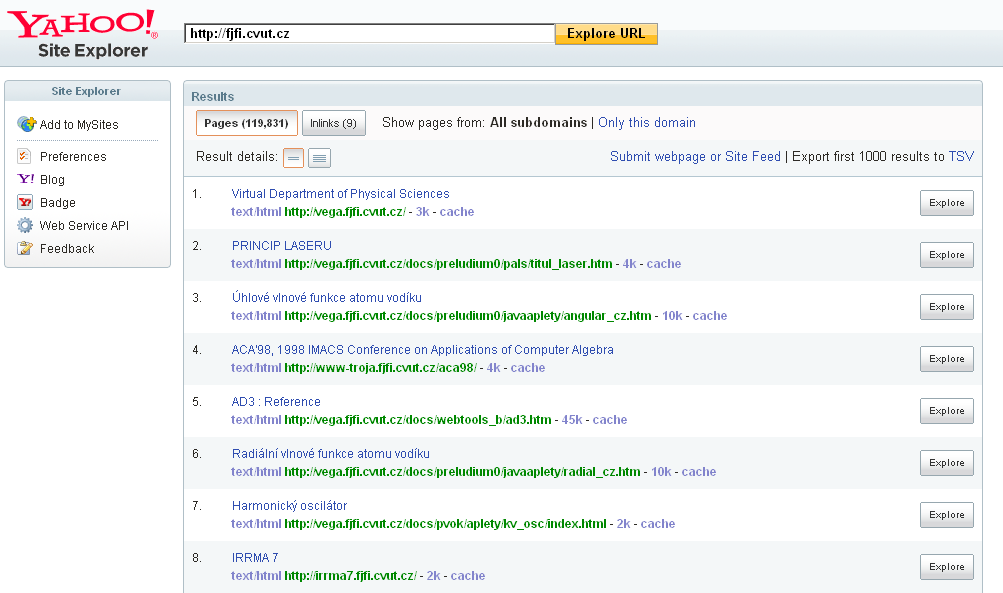Click the Add to MySites globe icon
Image resolution: width=1003 pixels, height=593 pixels.
click(26, 124)
